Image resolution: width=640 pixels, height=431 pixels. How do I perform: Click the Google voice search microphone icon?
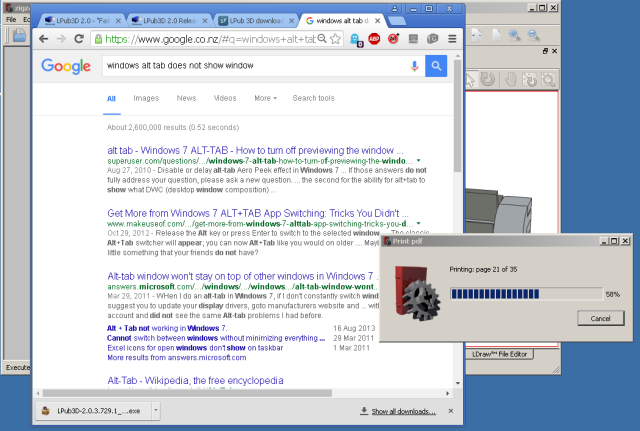tap(414, 66)
